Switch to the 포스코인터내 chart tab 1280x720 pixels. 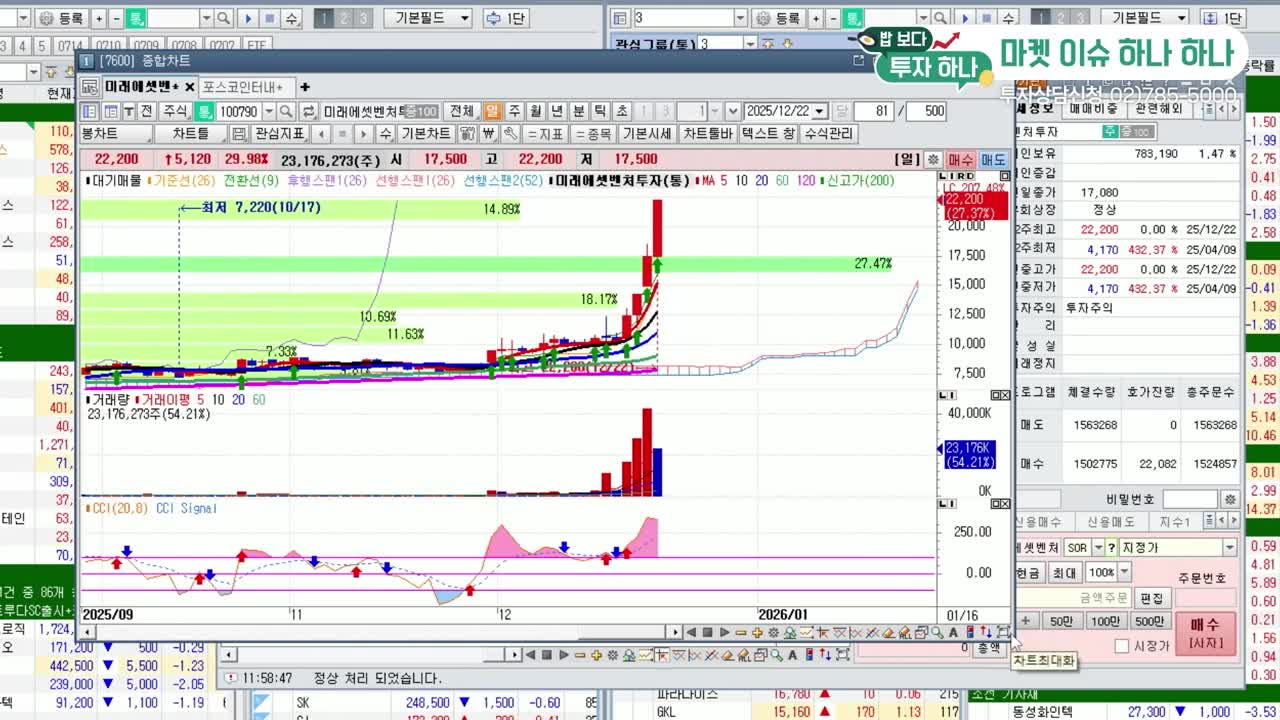243,87
